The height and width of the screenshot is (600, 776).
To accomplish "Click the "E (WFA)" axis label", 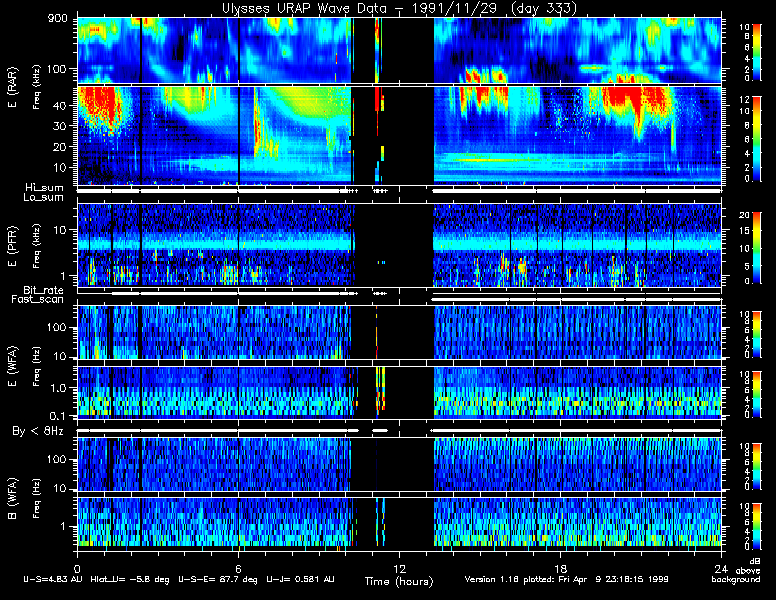I will [x=12, y=366].
